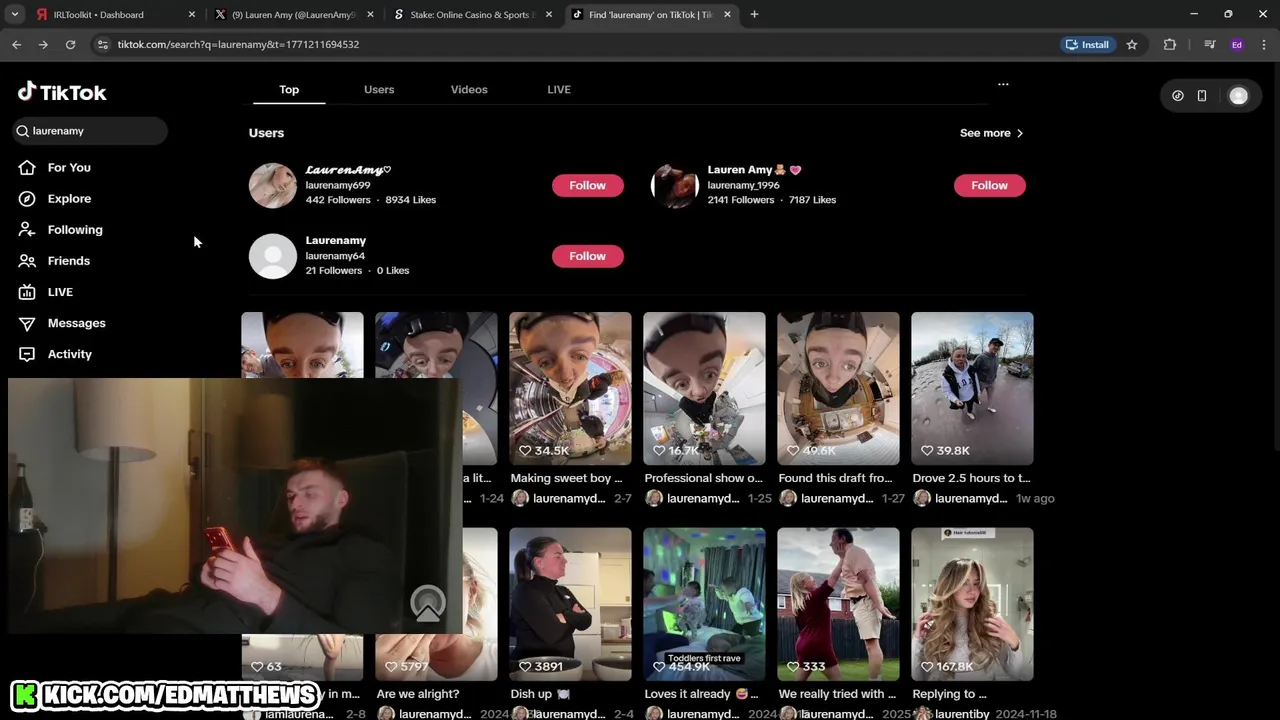Expand See more users
Viewport: 1280px width, 720px height.
(x=992, y=133)
